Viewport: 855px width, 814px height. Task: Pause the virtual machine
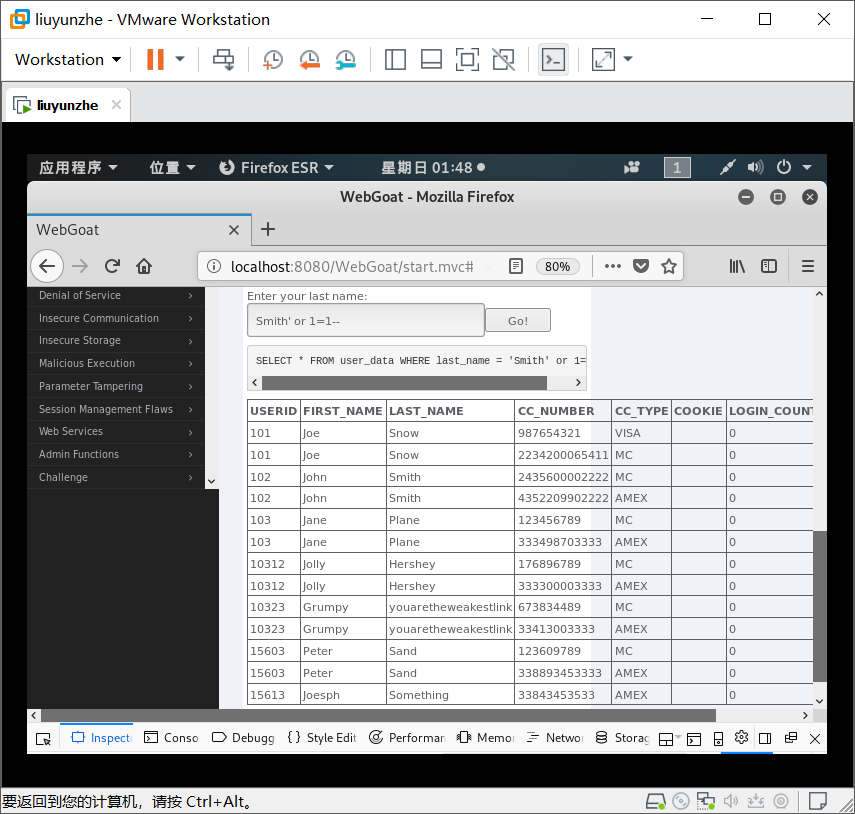155,59
